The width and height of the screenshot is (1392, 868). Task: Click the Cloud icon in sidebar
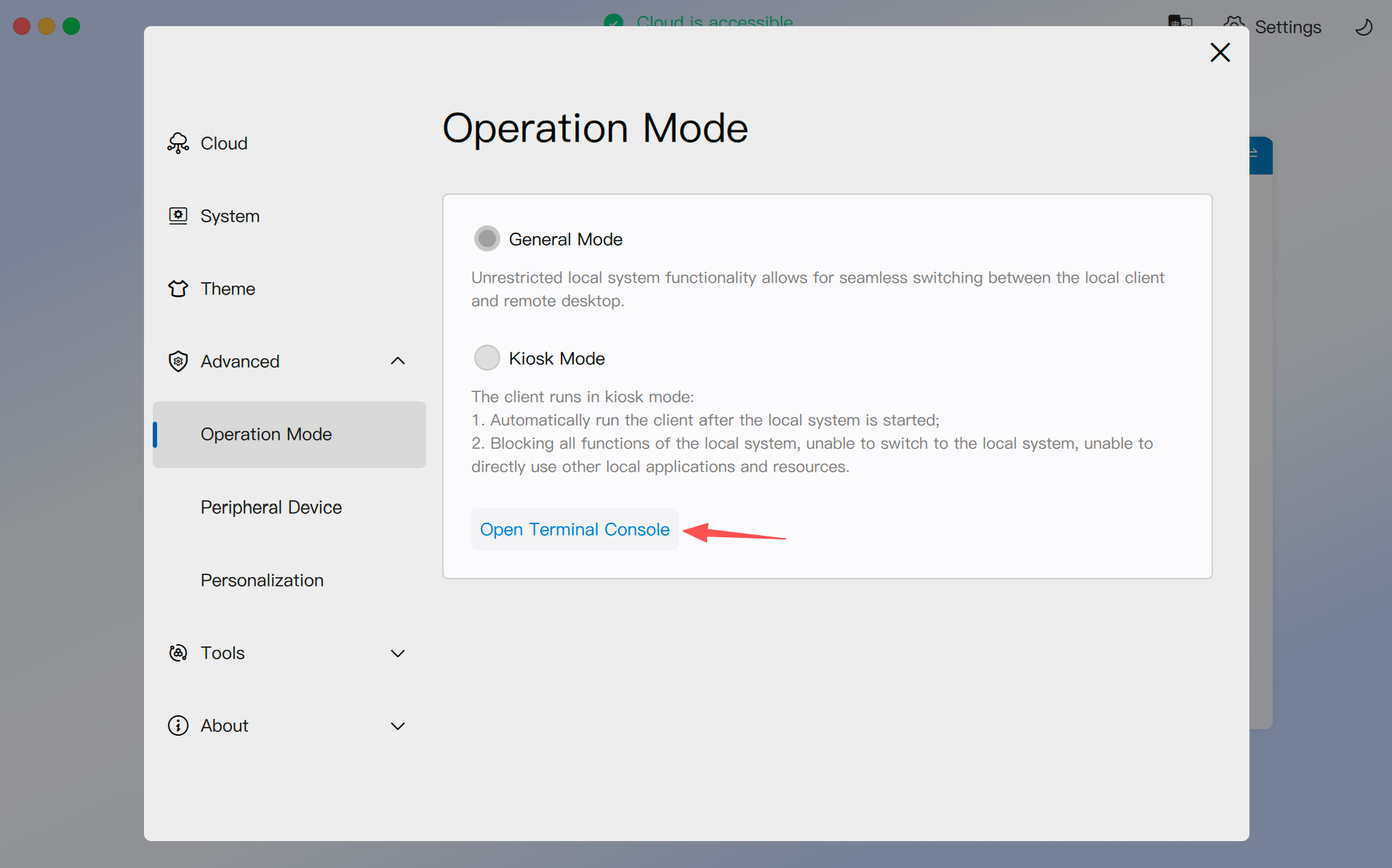pos(178,143)
